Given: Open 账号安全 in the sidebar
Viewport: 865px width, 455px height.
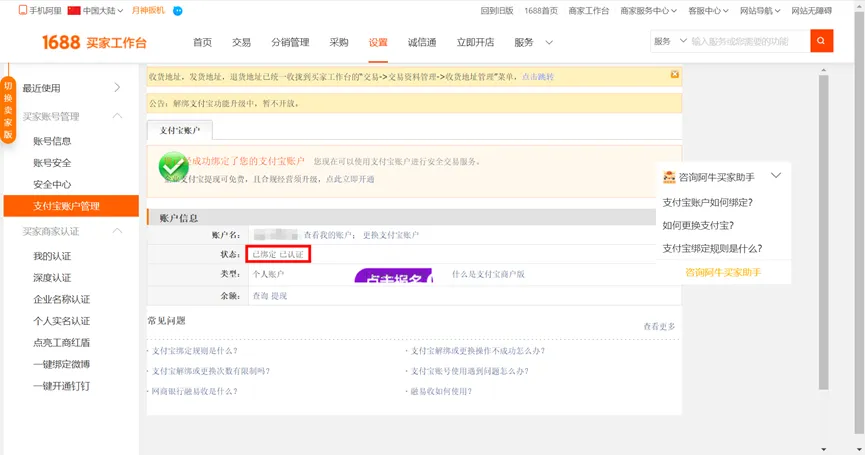Looking at the screenshot, I should (52, 163).
